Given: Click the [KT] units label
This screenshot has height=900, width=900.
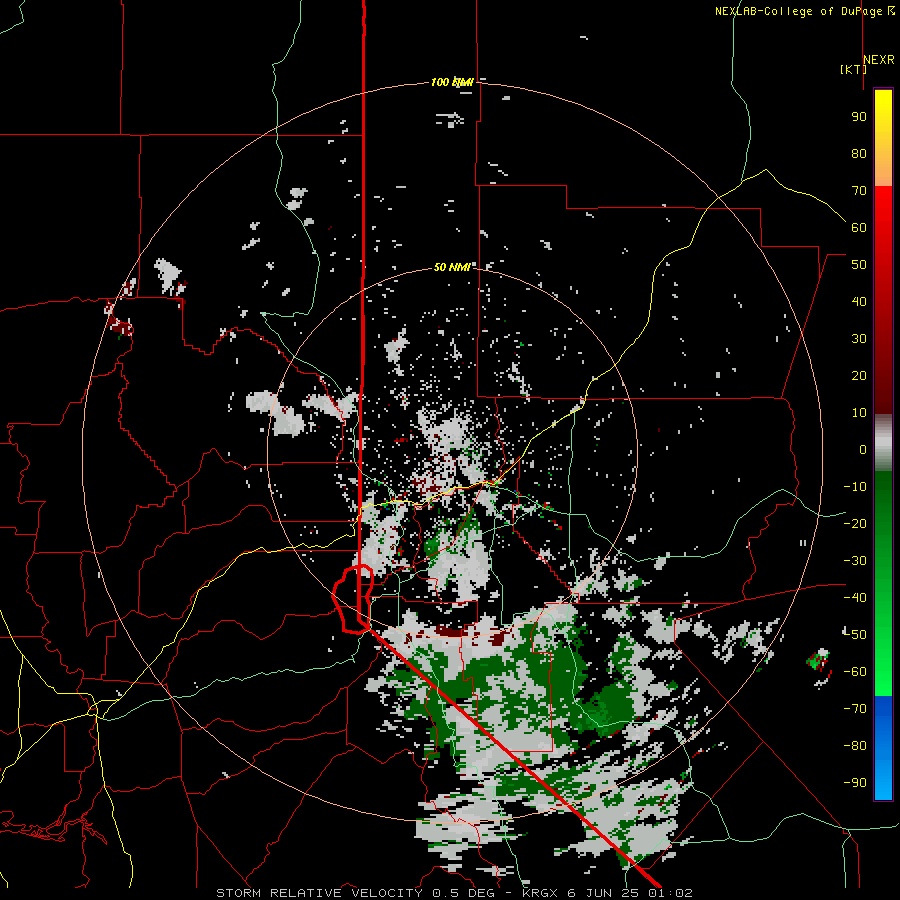Looking at the screenshot, I should (x=853, y=69).
